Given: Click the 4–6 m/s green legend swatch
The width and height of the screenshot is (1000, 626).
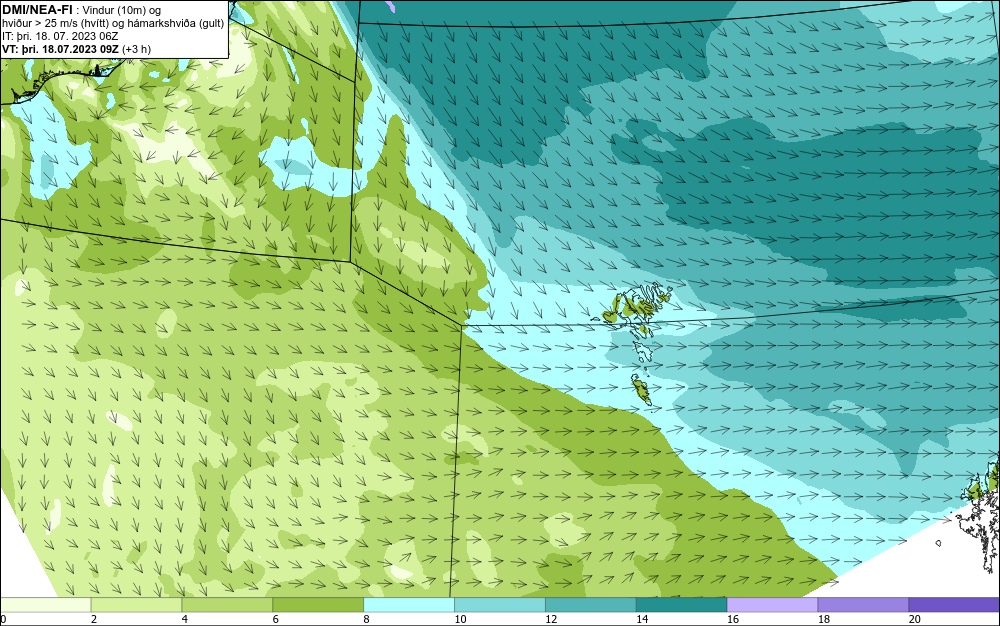Looking at the screenshot, I should 227,605.
